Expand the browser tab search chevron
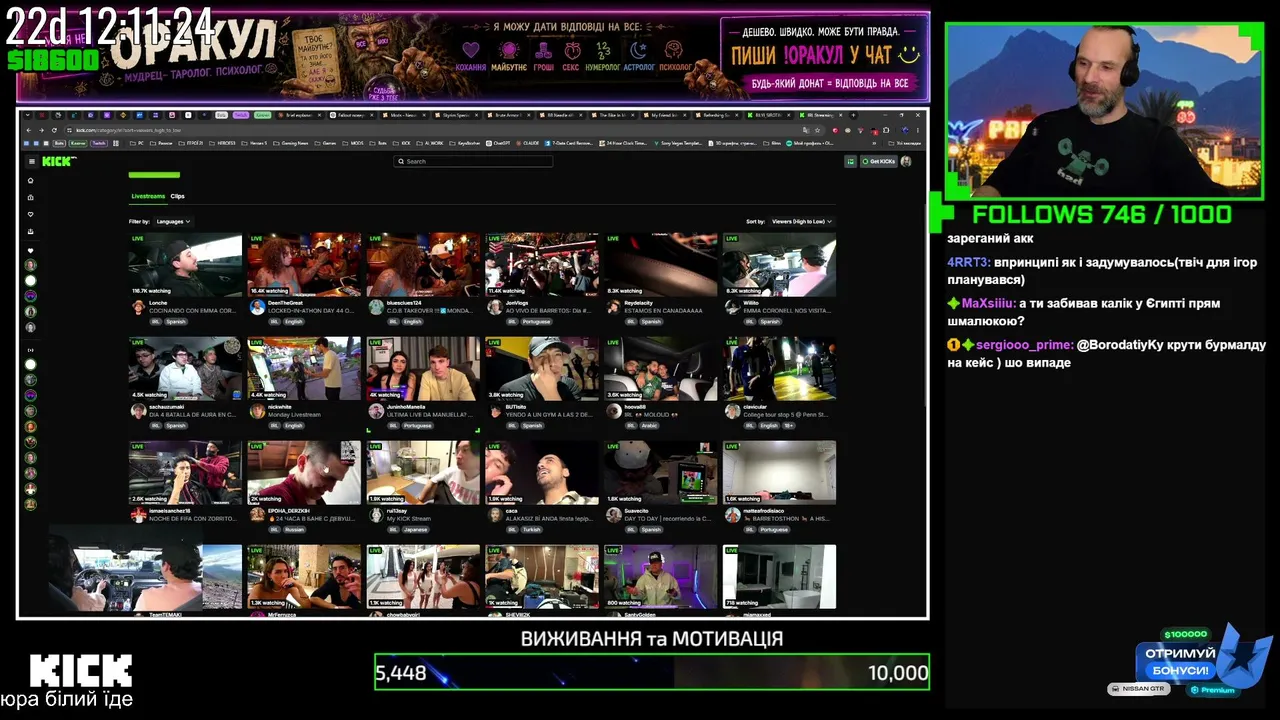The width and height of the screenshot is (1280, 720). pos(27,115)
